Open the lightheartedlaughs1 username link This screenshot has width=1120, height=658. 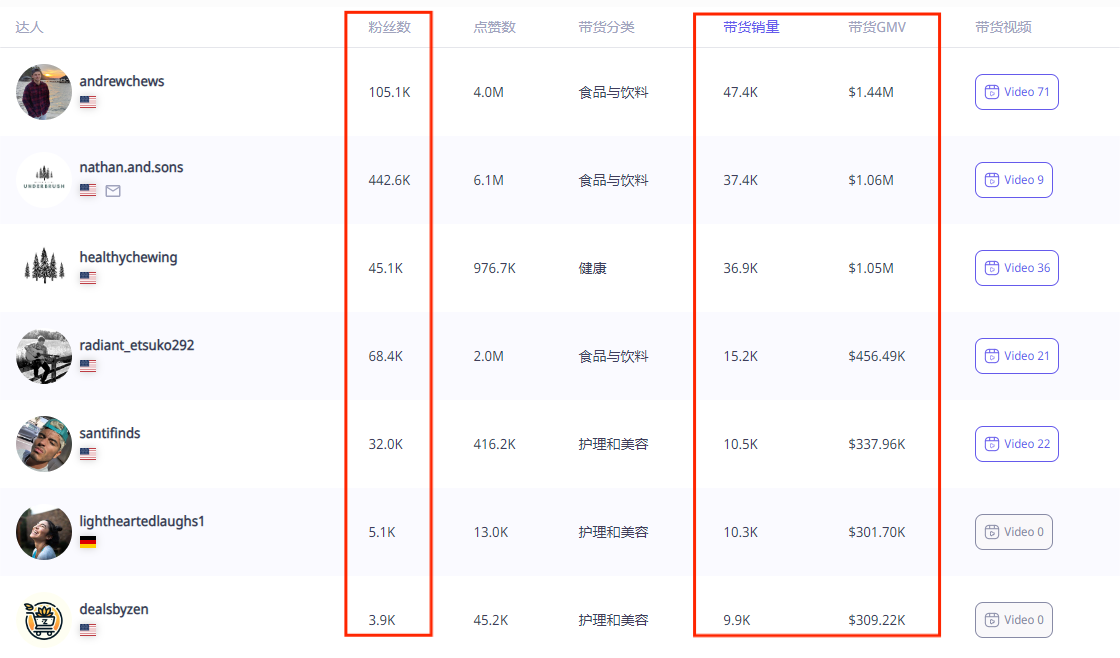(x=142, y=521)
